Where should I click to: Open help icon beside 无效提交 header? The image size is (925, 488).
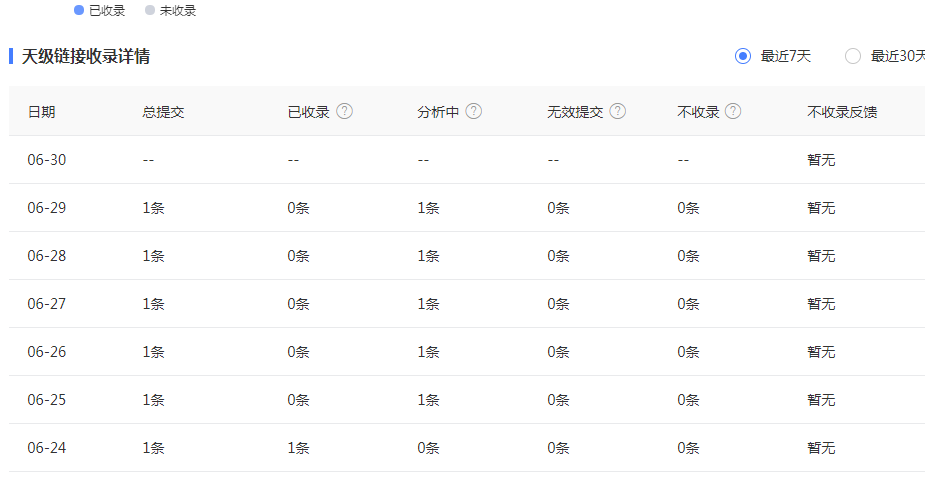618,111
